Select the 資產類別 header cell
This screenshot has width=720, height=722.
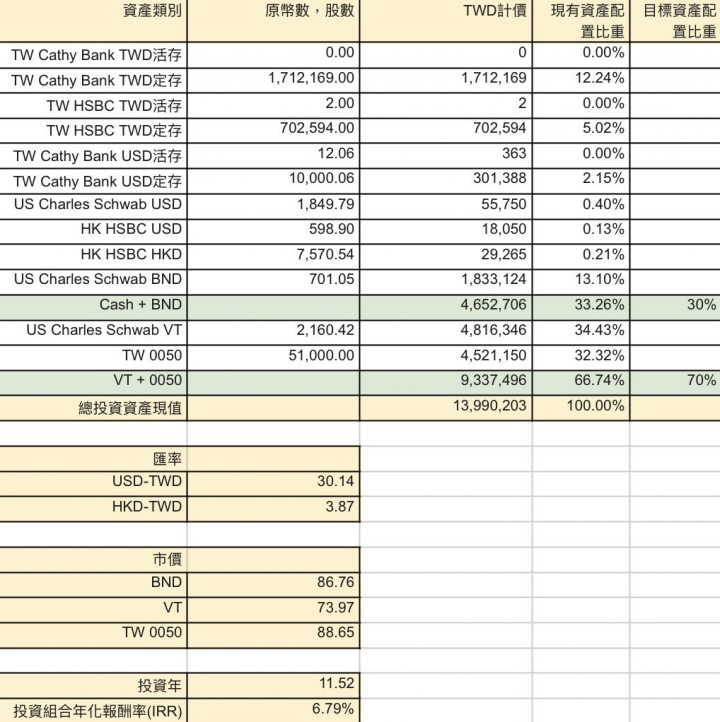click(x=93, y=21)
